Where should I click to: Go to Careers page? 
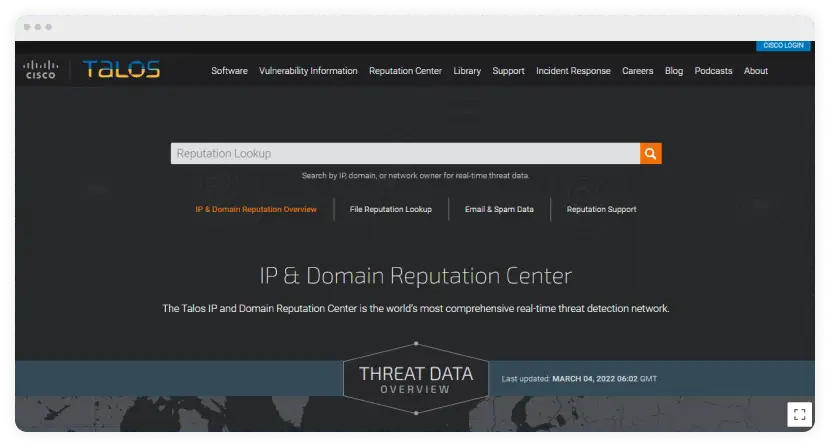pos(637,70)
